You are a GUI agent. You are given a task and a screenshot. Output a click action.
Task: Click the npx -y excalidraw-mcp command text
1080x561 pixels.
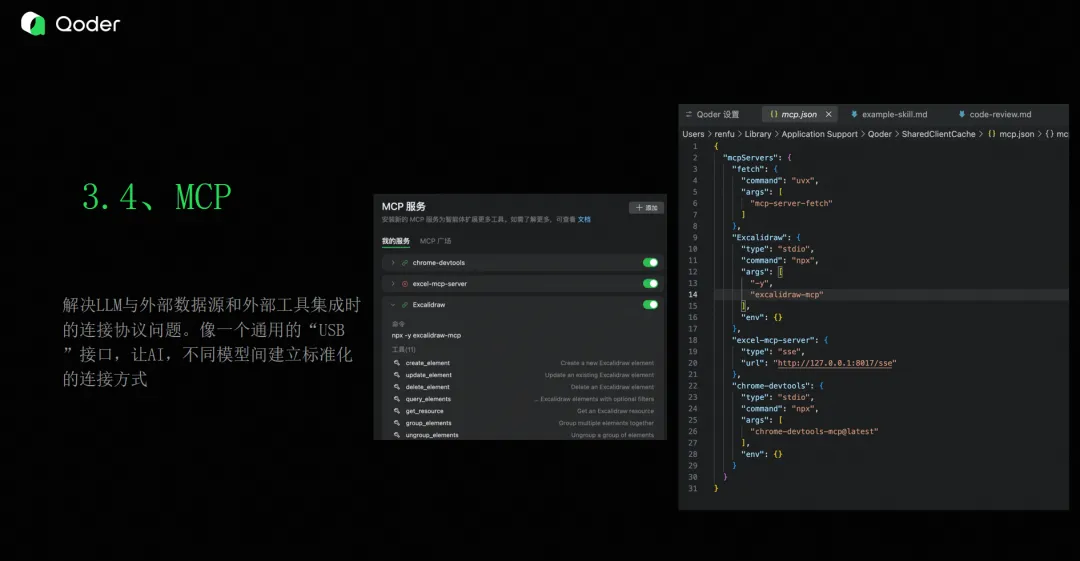point(426,336)
